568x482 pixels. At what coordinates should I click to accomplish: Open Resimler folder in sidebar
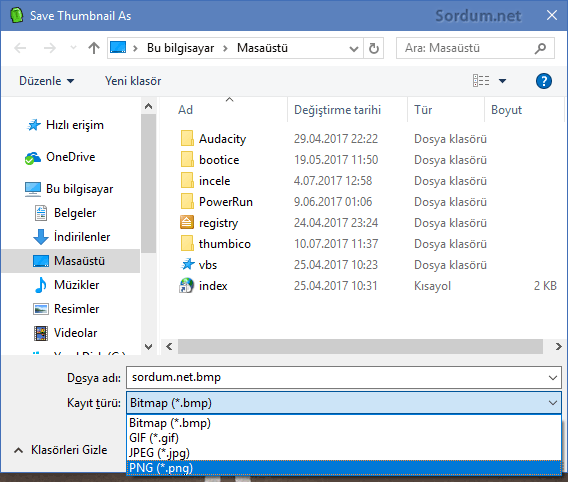[66, 309]
